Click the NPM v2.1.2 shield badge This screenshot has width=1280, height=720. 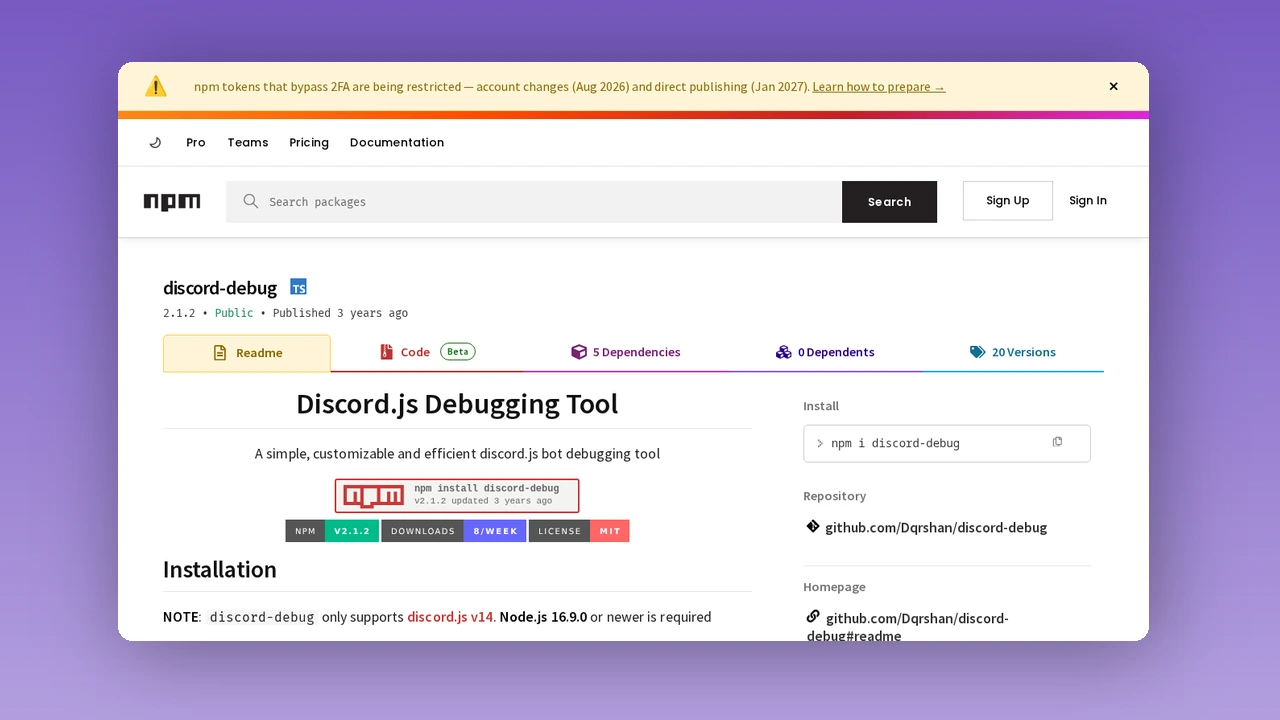[x=332, y=531]
